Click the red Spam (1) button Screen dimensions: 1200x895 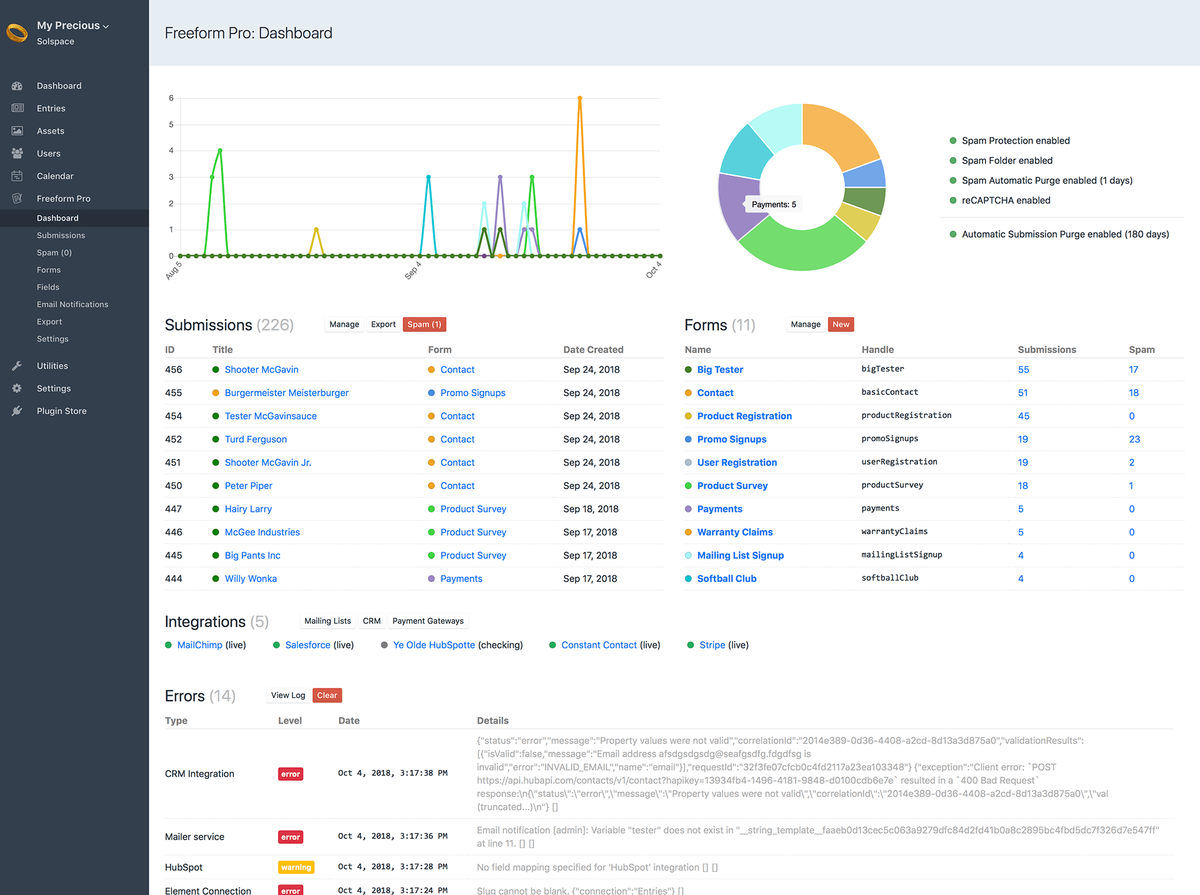click(424, 324)
